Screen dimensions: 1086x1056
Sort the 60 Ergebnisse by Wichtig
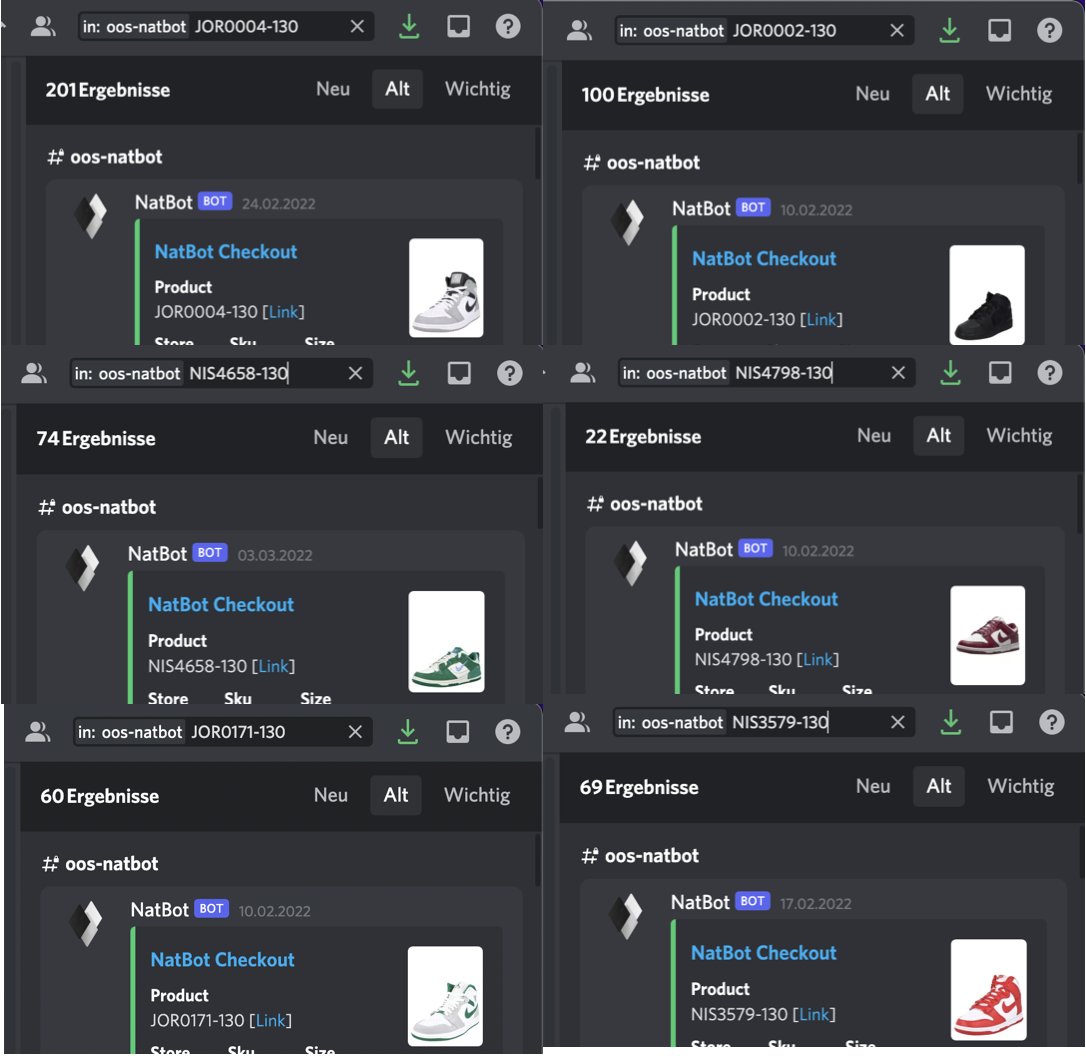(477, 795)
